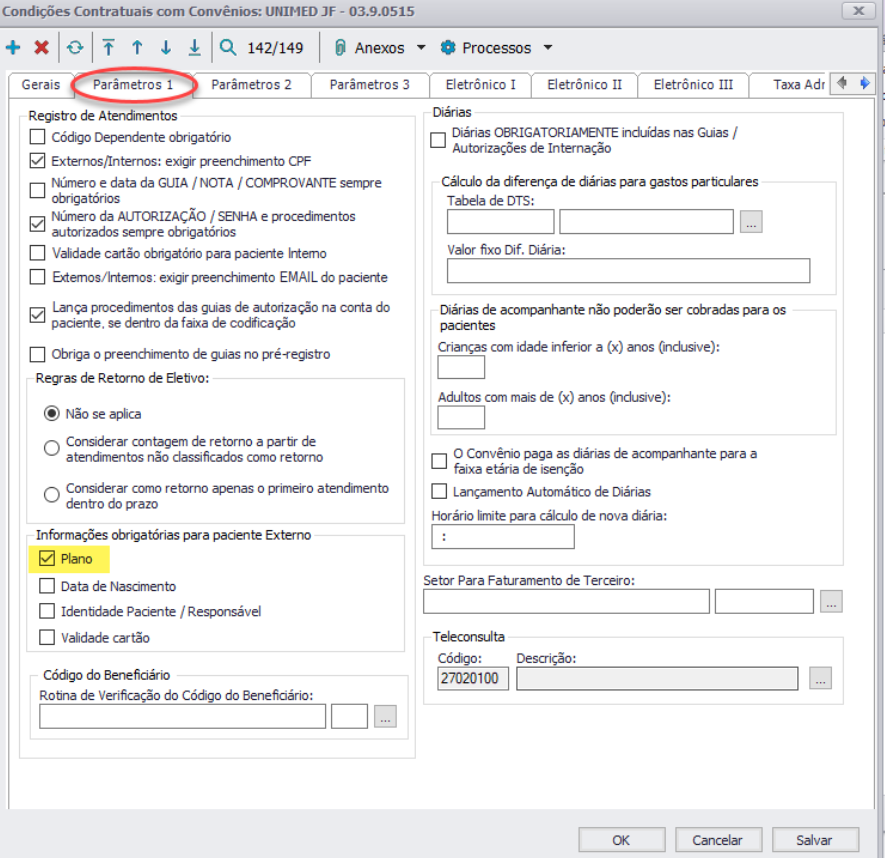Screen dimensions: 885x858
Task: Add a new record with the plus icon
Action: pos(13,47)
